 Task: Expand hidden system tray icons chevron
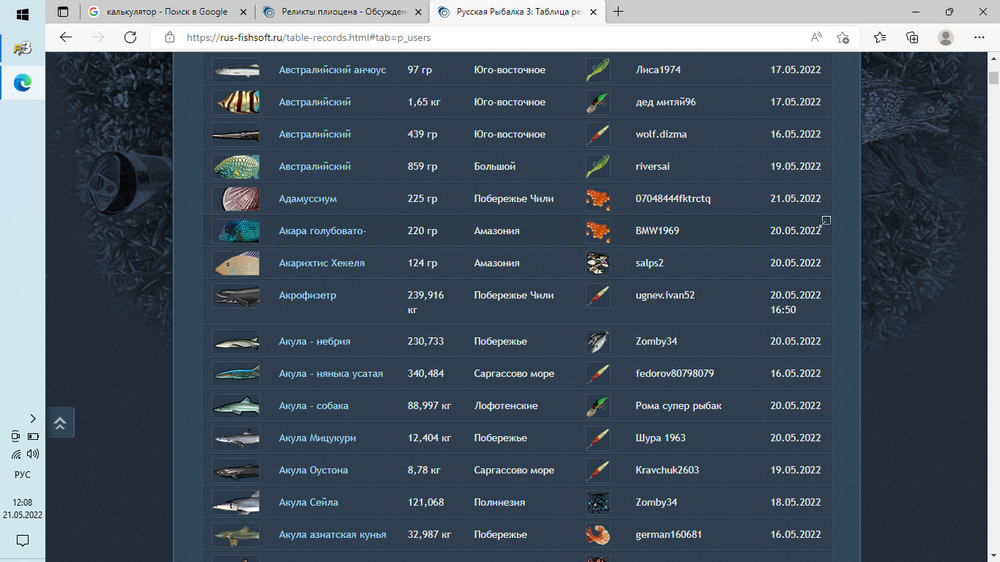pyautogui.click(x=32, y=418)
